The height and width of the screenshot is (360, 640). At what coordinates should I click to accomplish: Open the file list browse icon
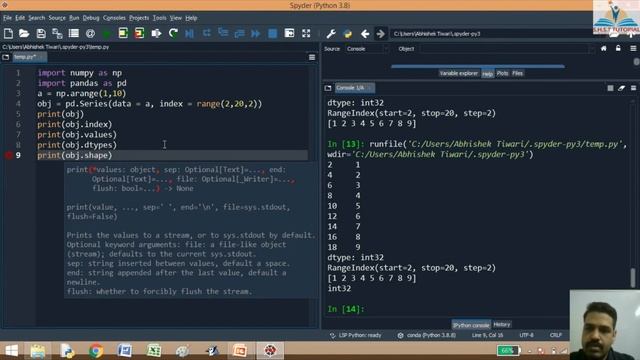(74, 33)
